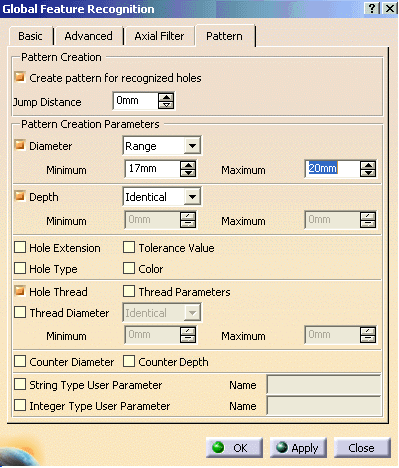Increase Diameter Maximum with up arrow
Screen dimensions: 399x468
tap(368, 165)
